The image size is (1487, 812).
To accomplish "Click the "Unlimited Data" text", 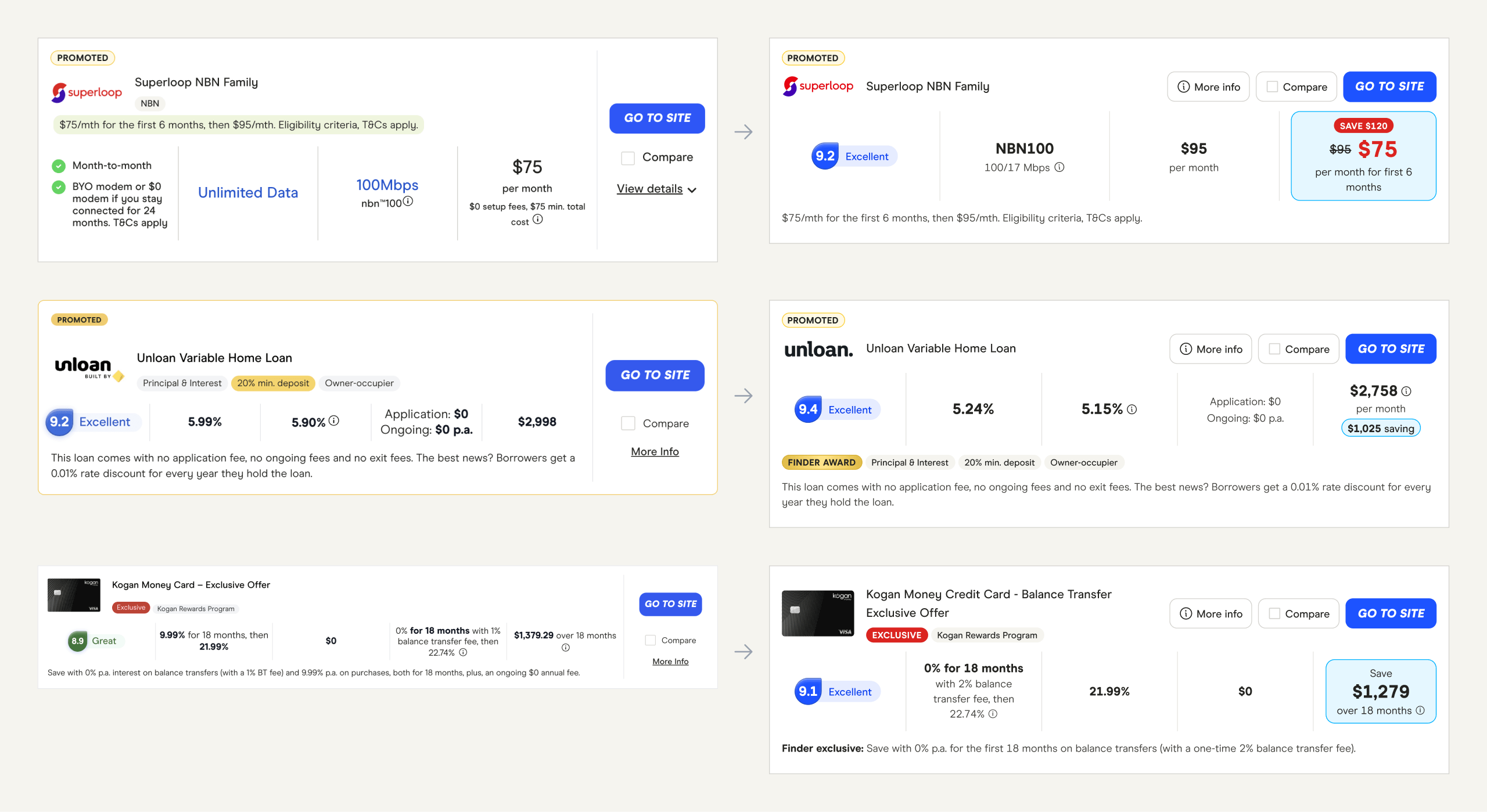I will click(248, 192).
